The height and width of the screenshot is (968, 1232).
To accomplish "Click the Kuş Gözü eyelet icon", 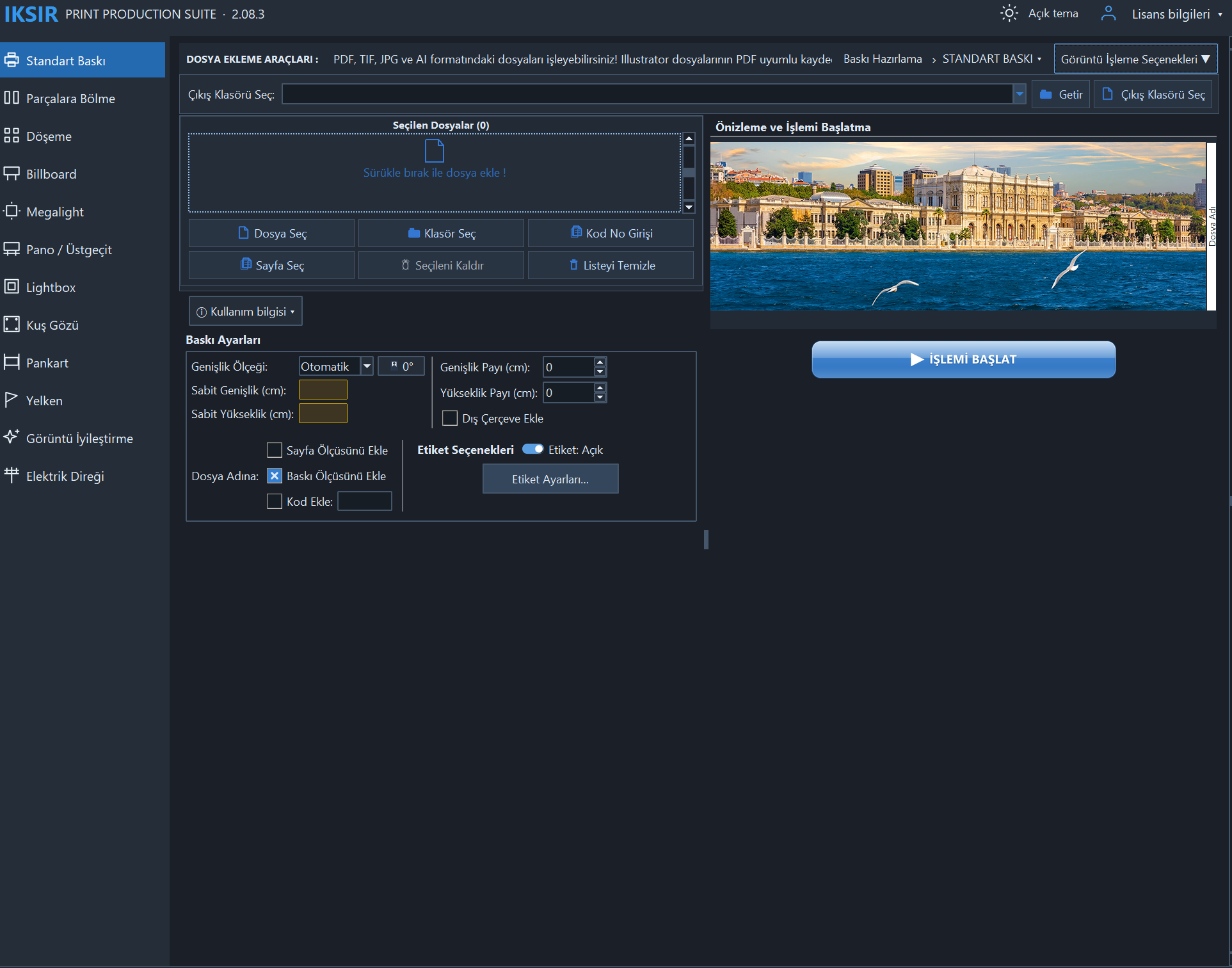I will click(12, 325).
